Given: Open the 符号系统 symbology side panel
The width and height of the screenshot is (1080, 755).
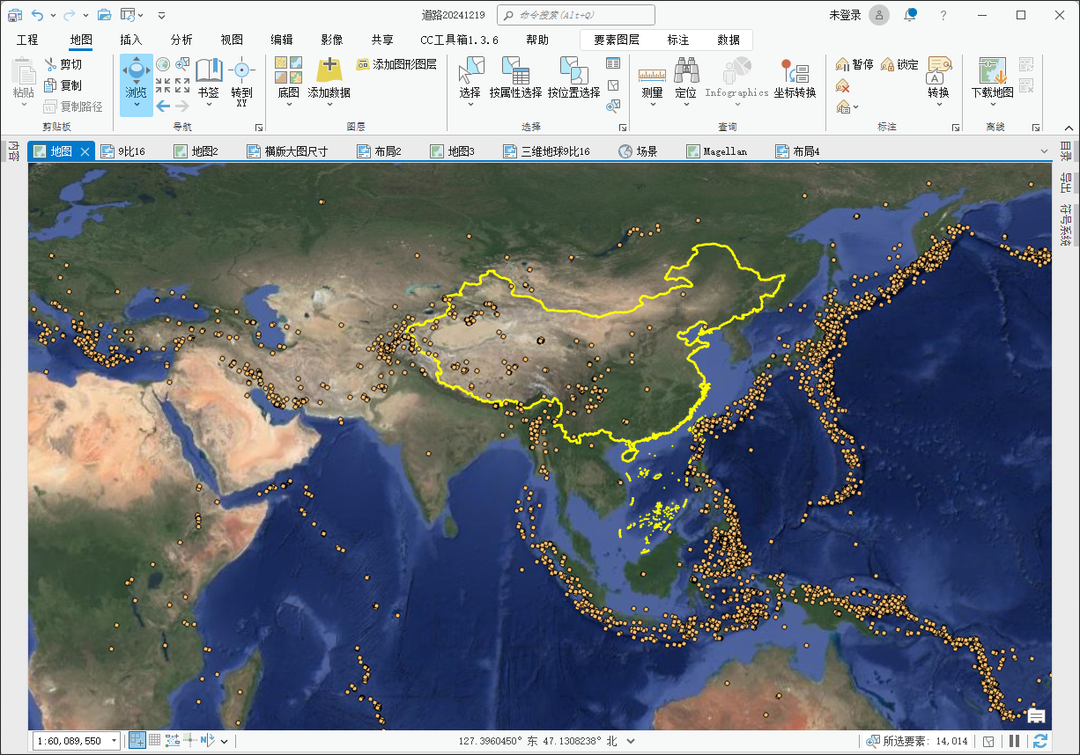Looking at the screenshot, I should coord(1066,225).
